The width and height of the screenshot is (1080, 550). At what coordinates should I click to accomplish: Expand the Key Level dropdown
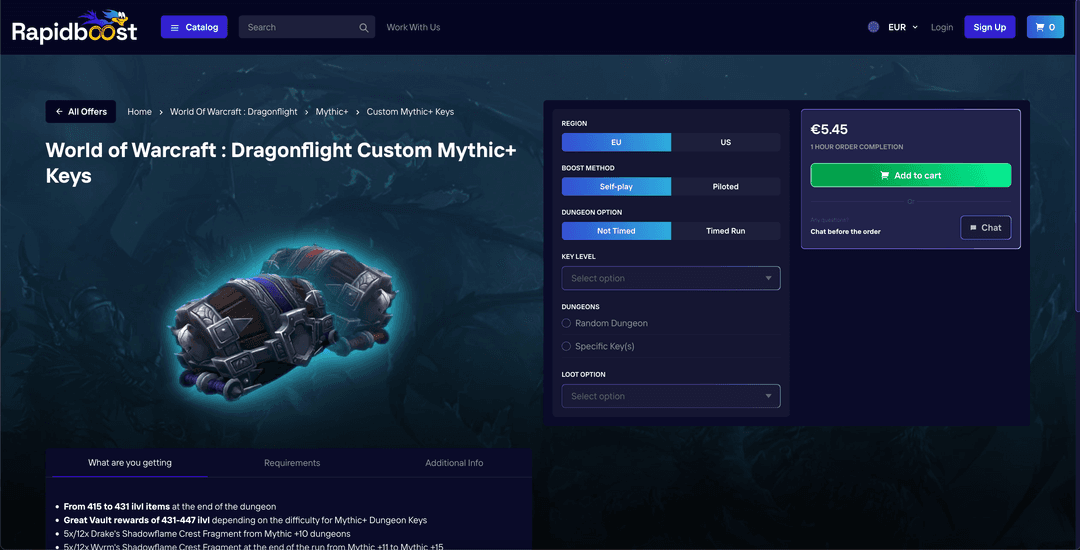coord(671,278)
